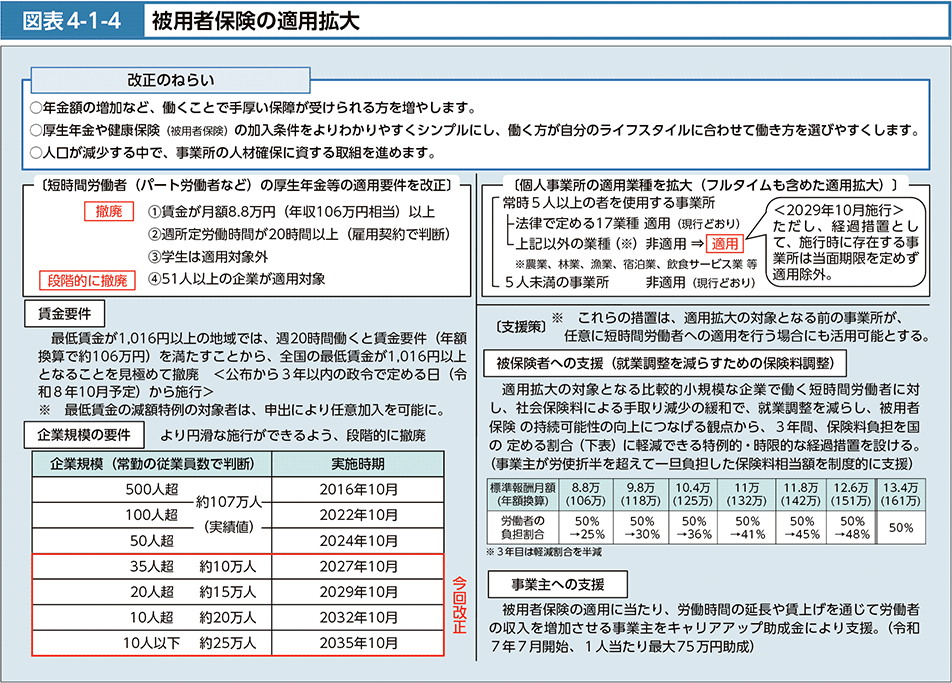Image resolution: width=952 pixels, height=683 pixels.
Task: Click the cell 100人超
Action: coord(152,515)
